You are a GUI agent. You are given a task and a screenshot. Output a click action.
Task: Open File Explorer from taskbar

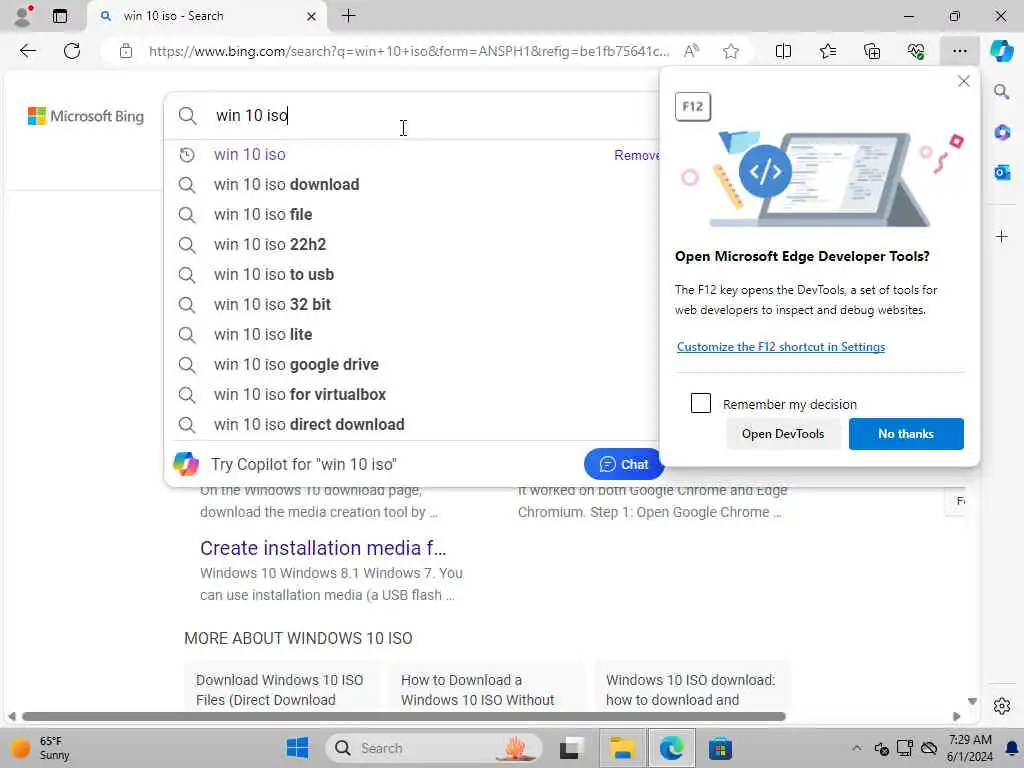(622, 748)
